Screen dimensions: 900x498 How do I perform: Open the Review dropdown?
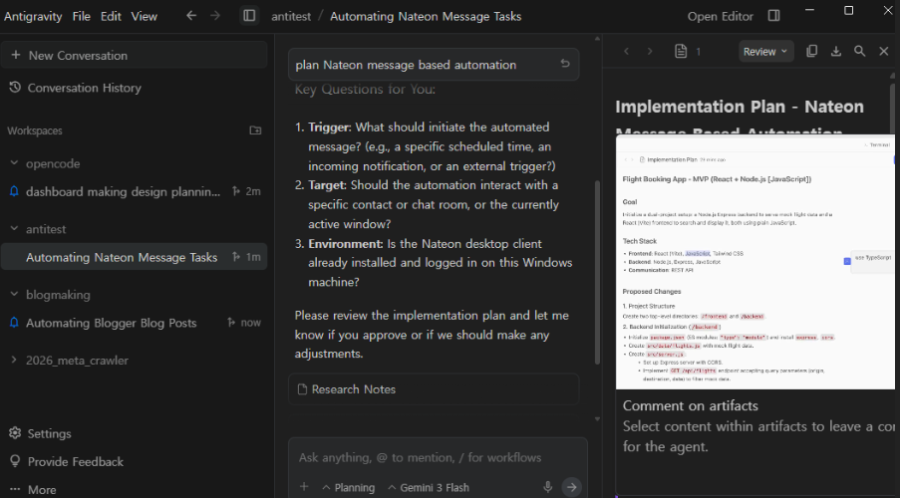pos(766,51)
